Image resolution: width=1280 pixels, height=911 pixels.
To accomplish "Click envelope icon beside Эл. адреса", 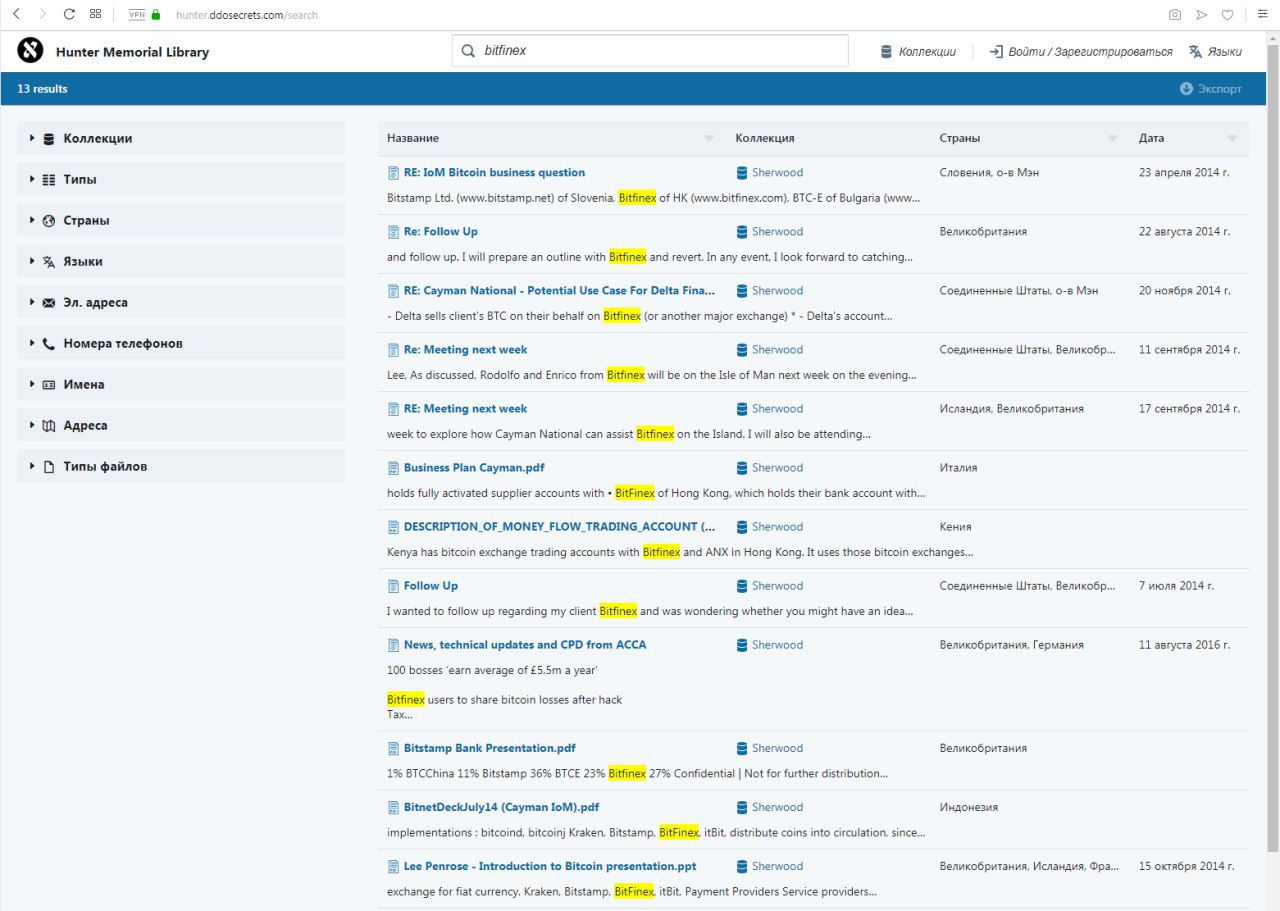I will (49, 303).
